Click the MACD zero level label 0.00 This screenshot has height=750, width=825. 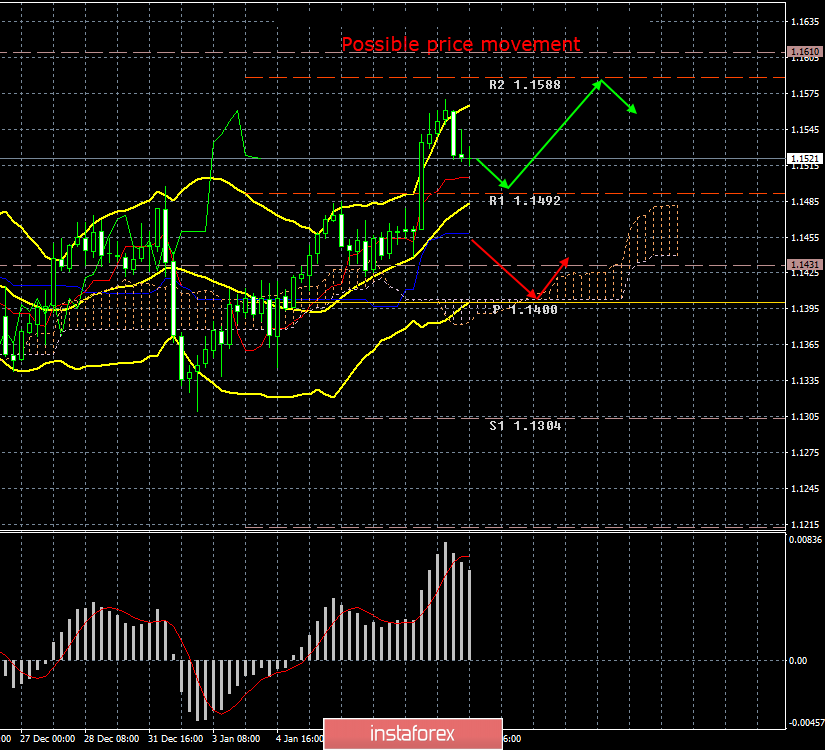point(798,661)
